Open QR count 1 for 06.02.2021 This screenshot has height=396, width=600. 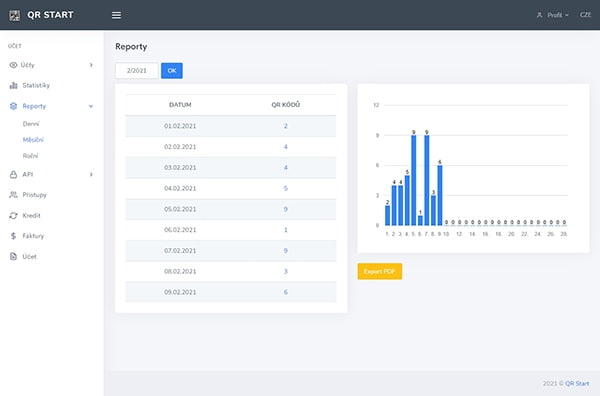(x=285, y=230)
